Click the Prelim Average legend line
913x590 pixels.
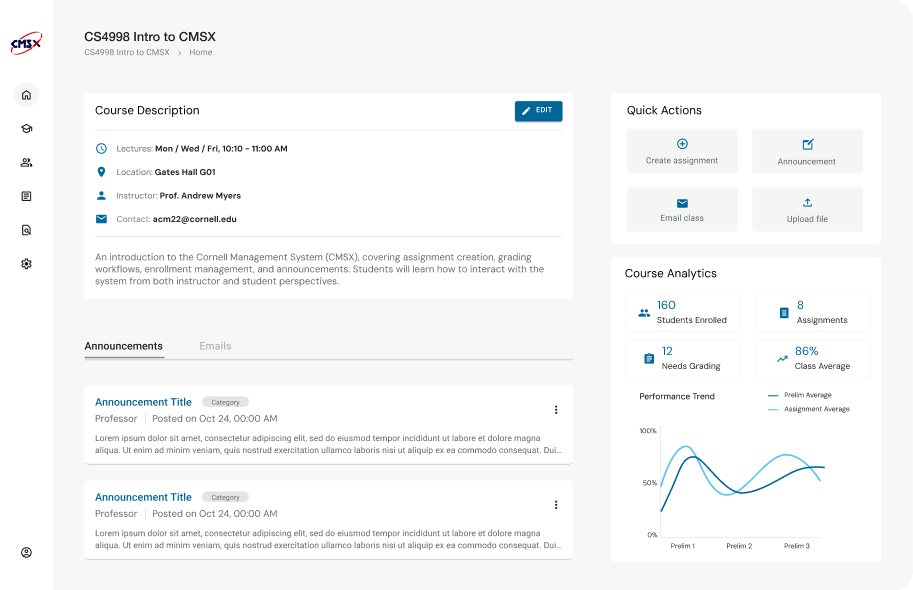click(x=773, y=395)
